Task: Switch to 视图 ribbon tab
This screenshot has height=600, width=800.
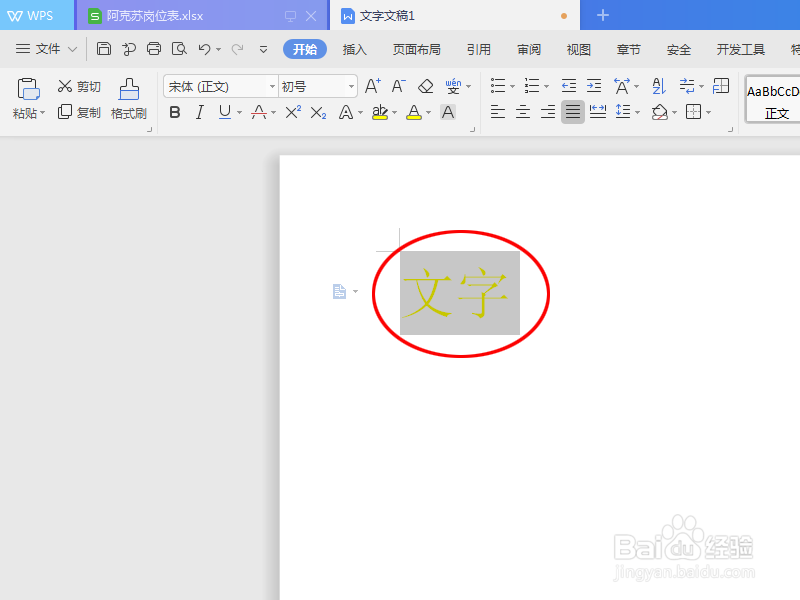Action: pos(579,49)
